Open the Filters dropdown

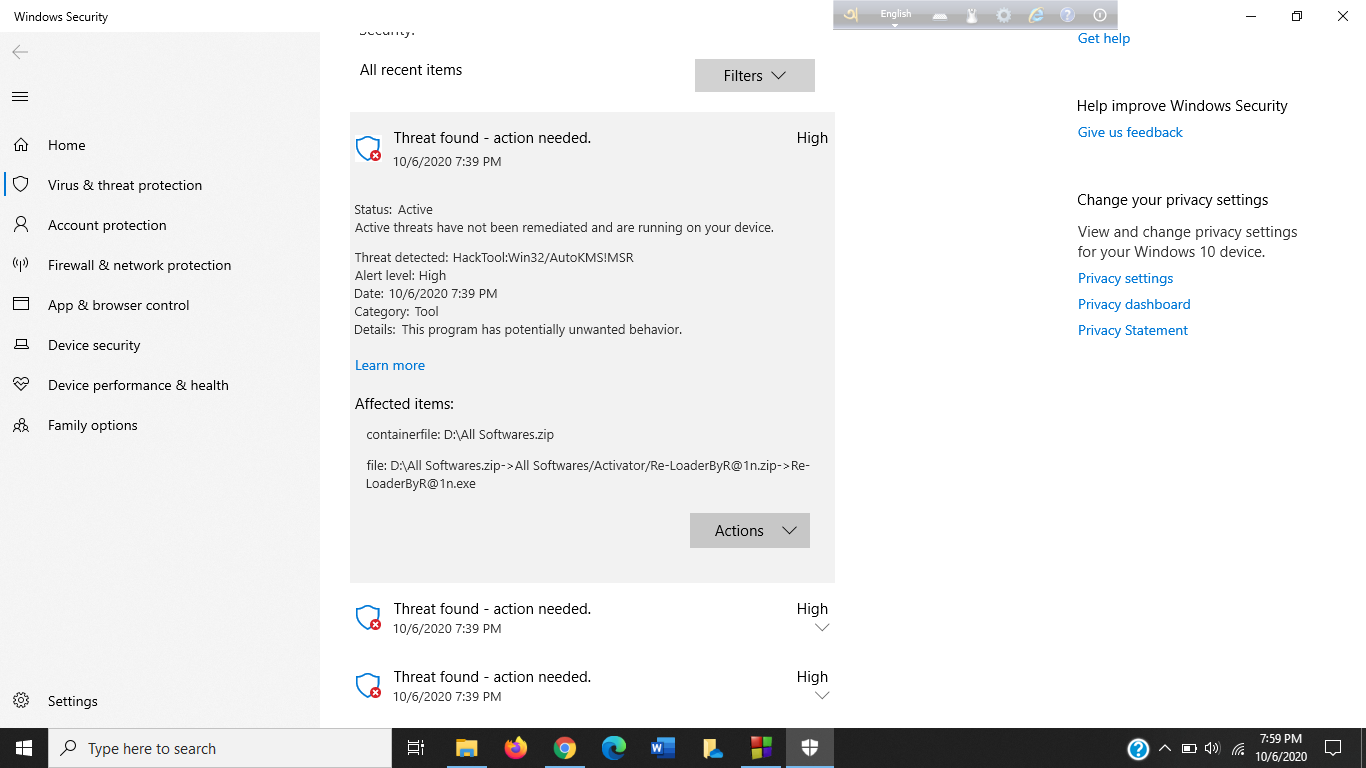coord(754,76)
